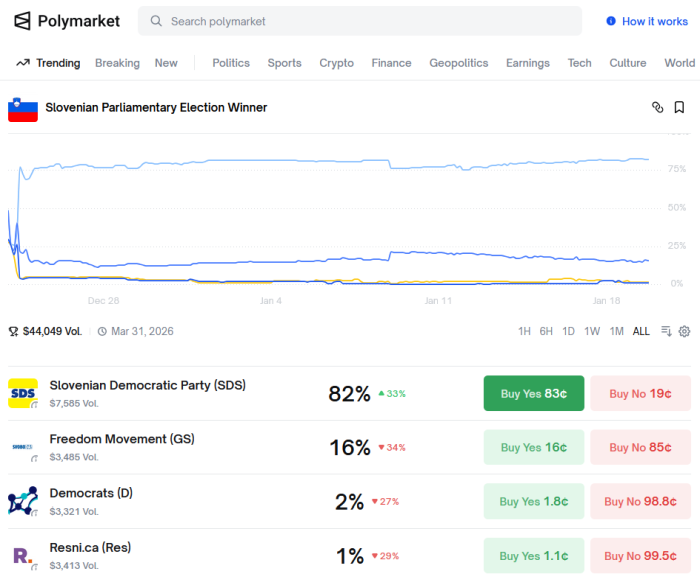
Task: Open the World category
Action: tap(679, 63)
